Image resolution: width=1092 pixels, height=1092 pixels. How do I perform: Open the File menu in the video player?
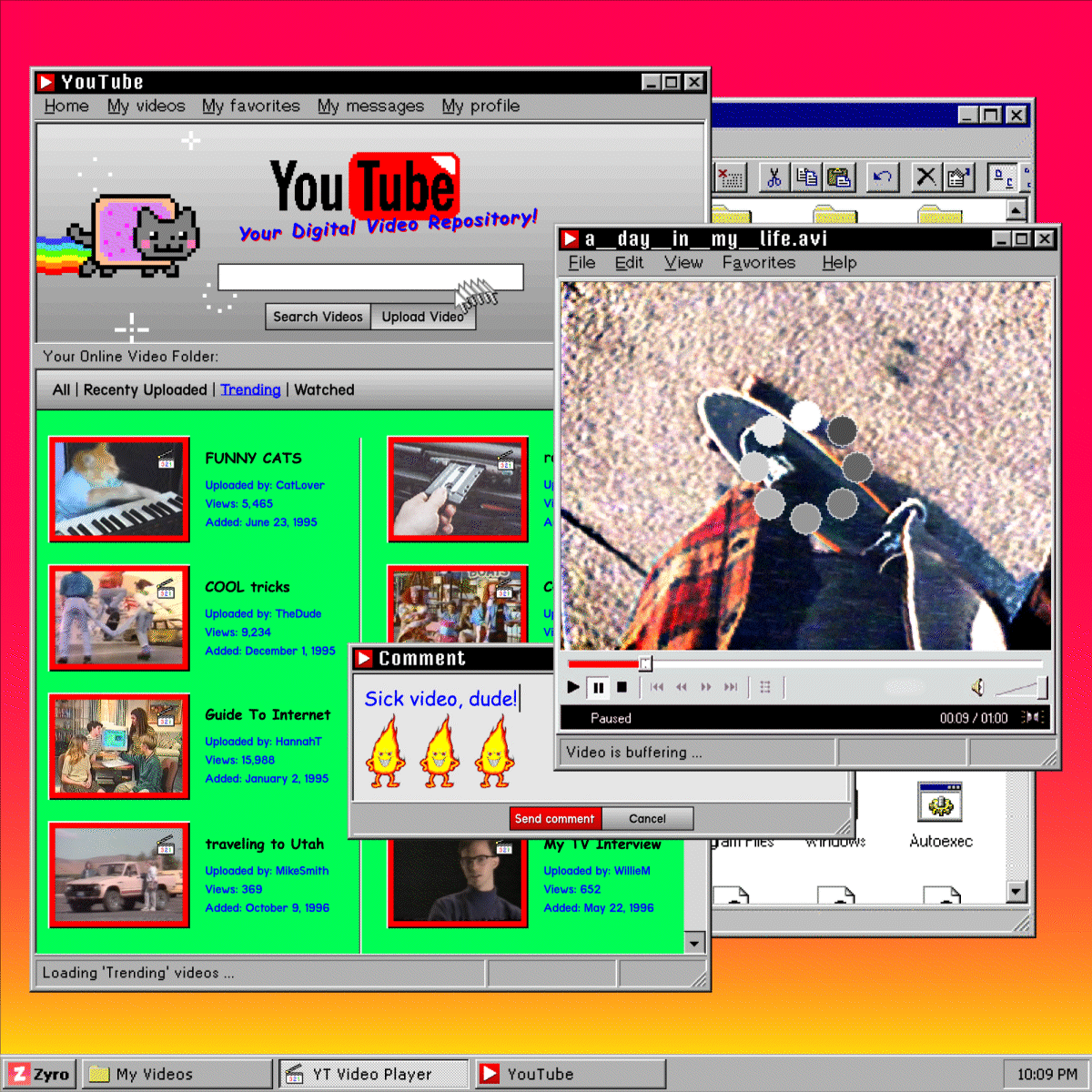tap(581, 262)
